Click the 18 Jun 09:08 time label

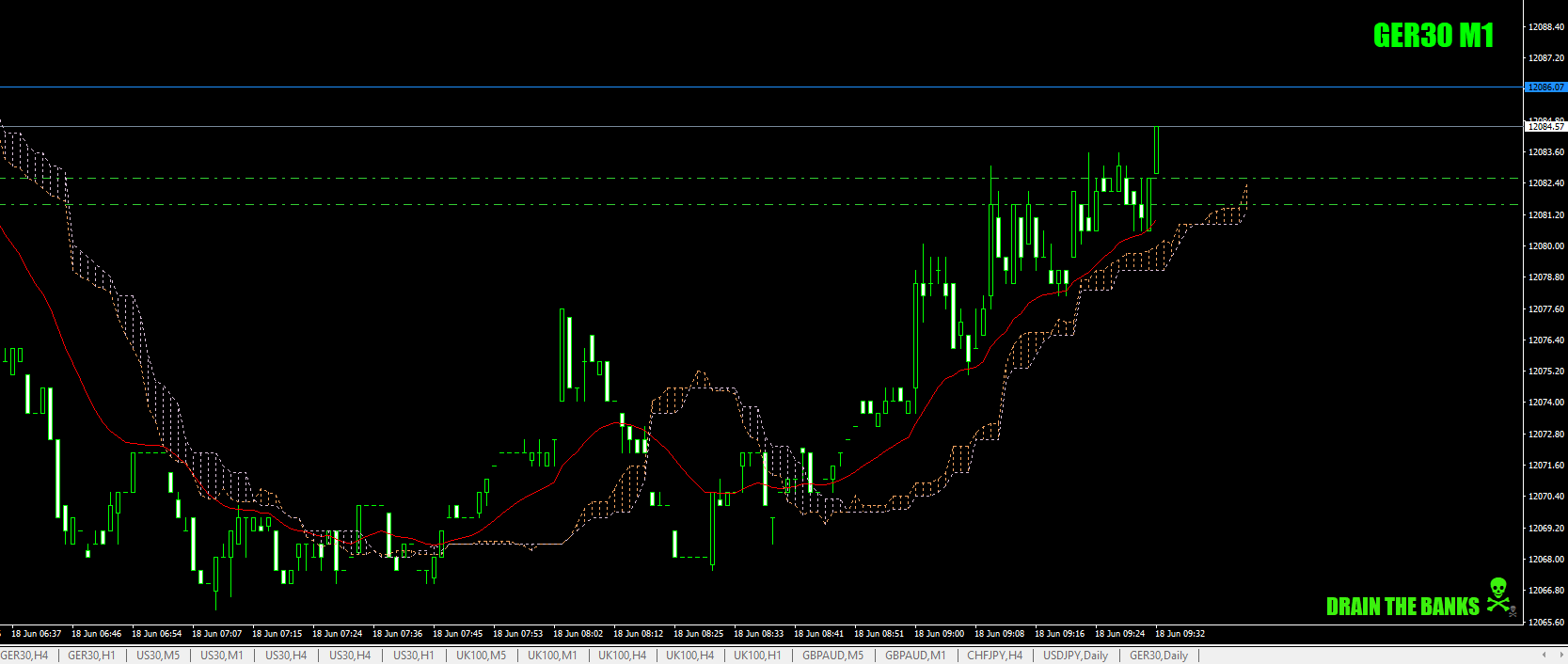[999, 634]
